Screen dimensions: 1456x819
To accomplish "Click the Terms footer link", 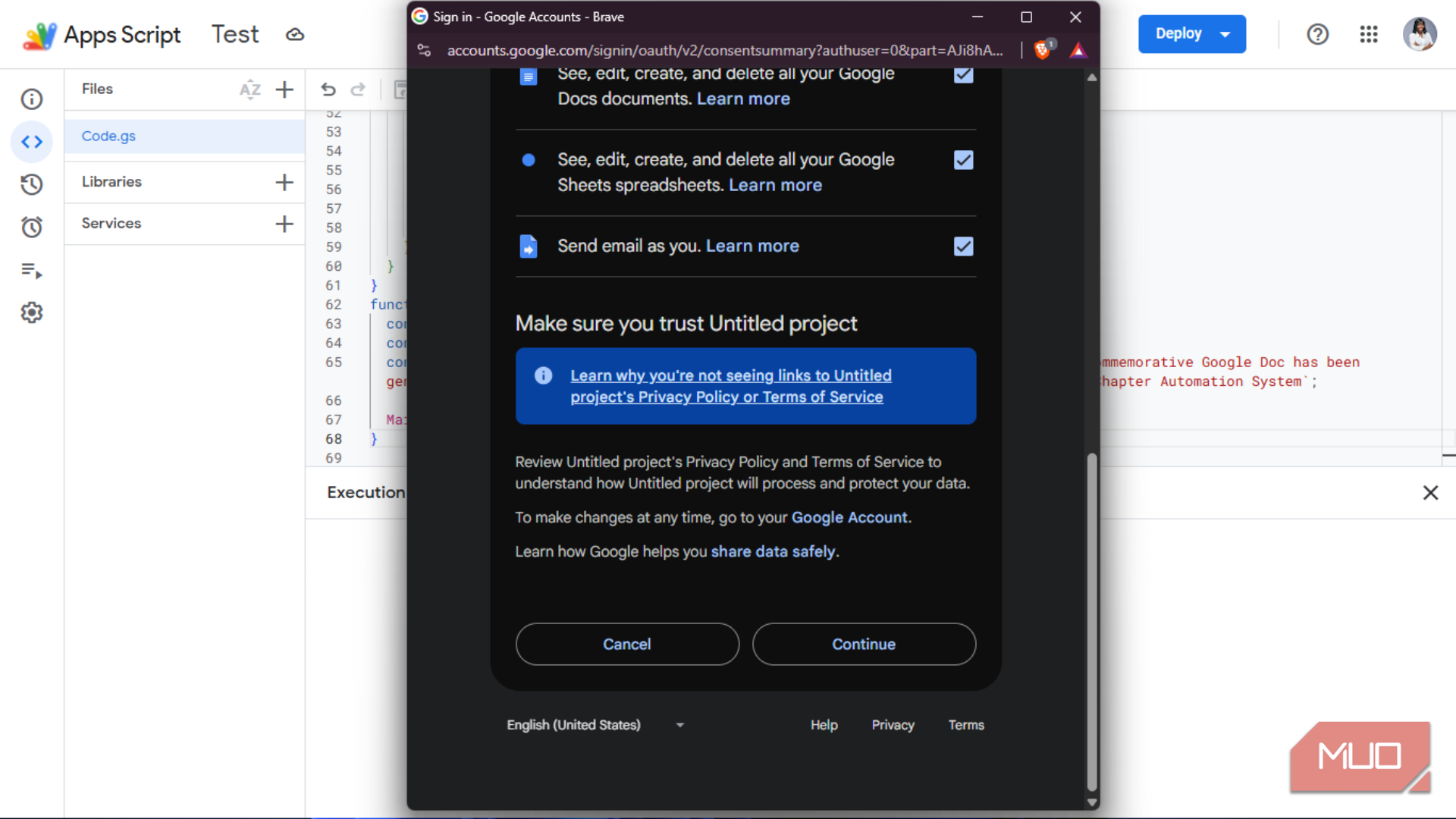I will point(966,725).
